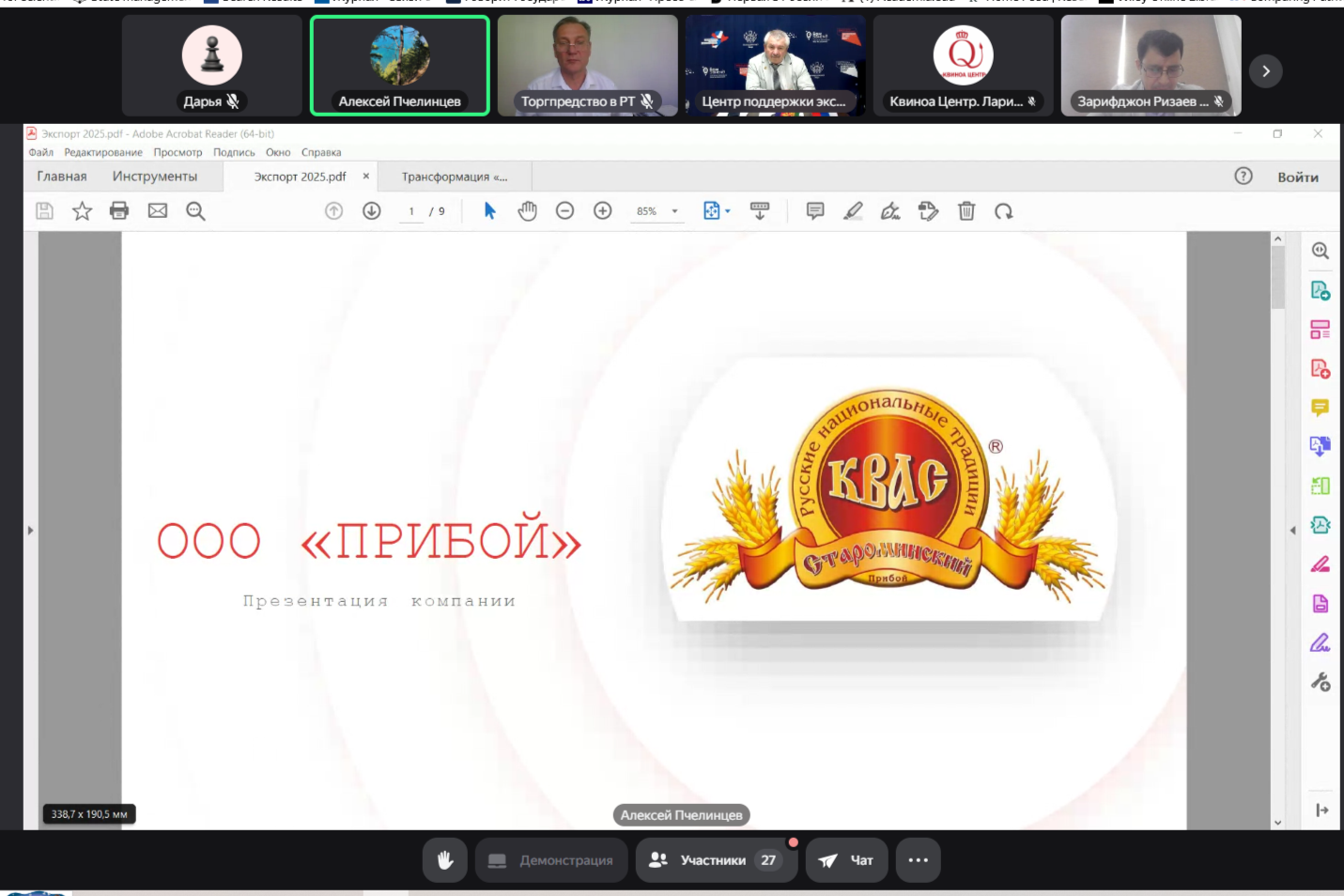Open the Чат chat panel
This screenshot has width=1344, height=896.
(x=846, y=860)
